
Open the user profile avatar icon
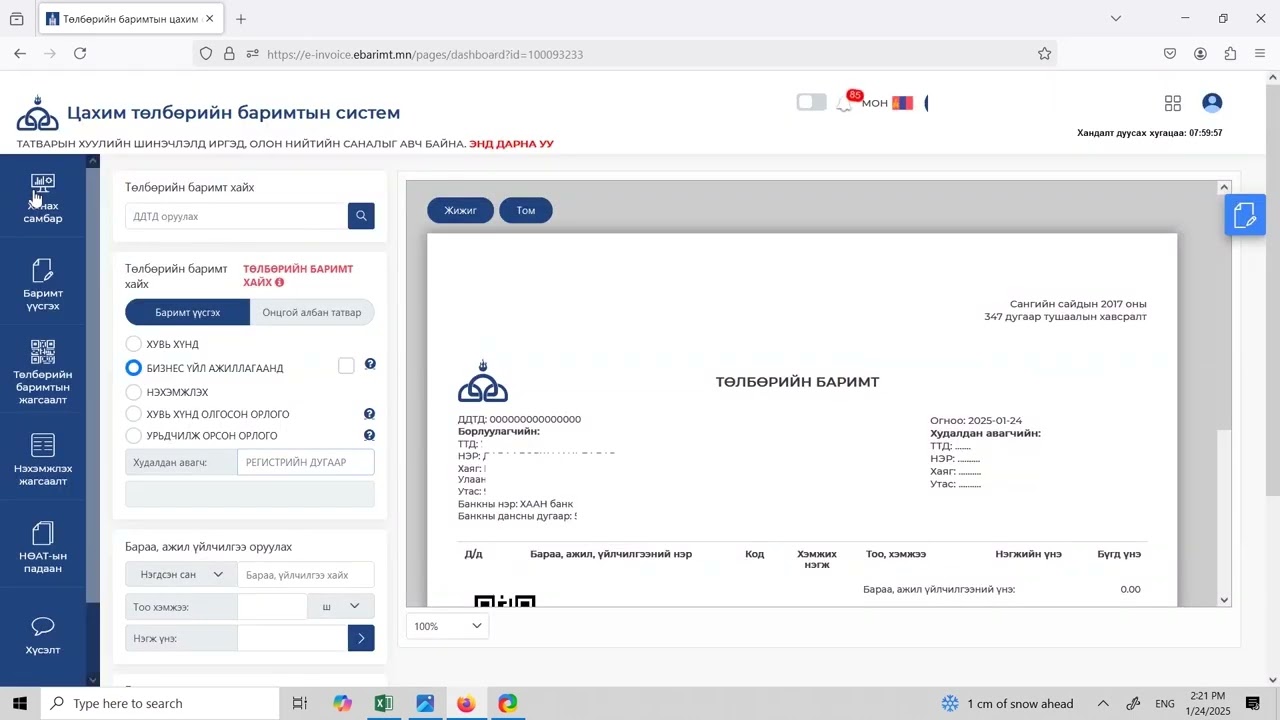coord(1212,103)
